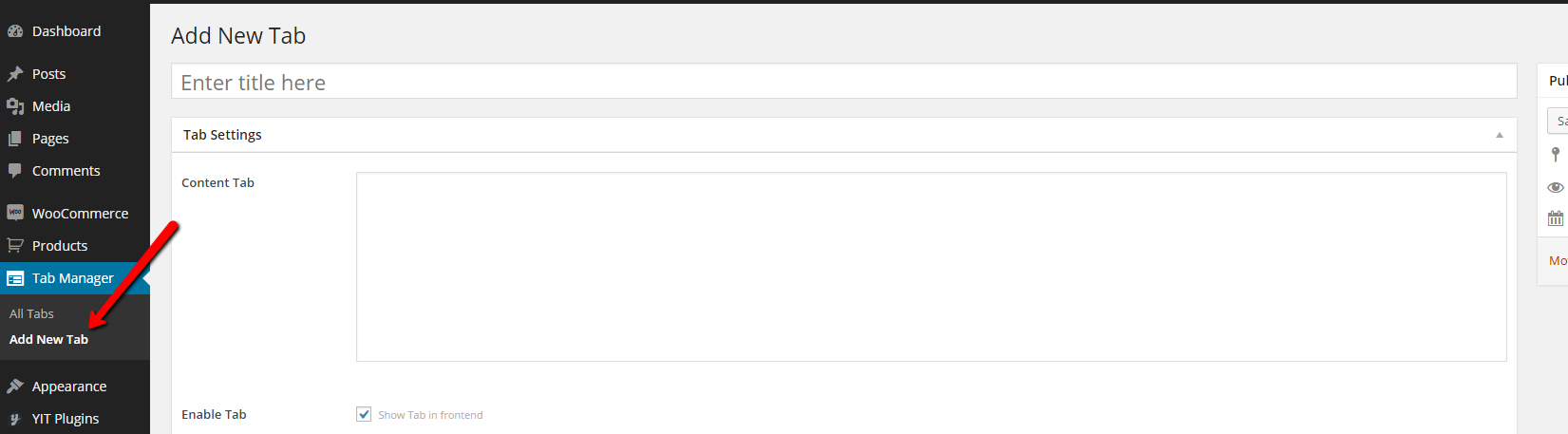Screen dimensions: 1568x434
Task: Open the Media library icon
Action: [x=15, y=106]
